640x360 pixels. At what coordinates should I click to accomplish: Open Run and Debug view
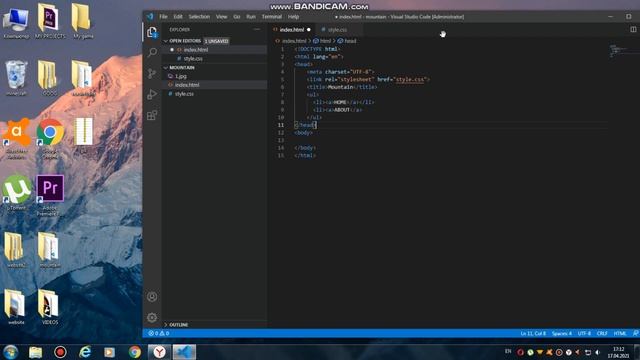pos(152,94)
